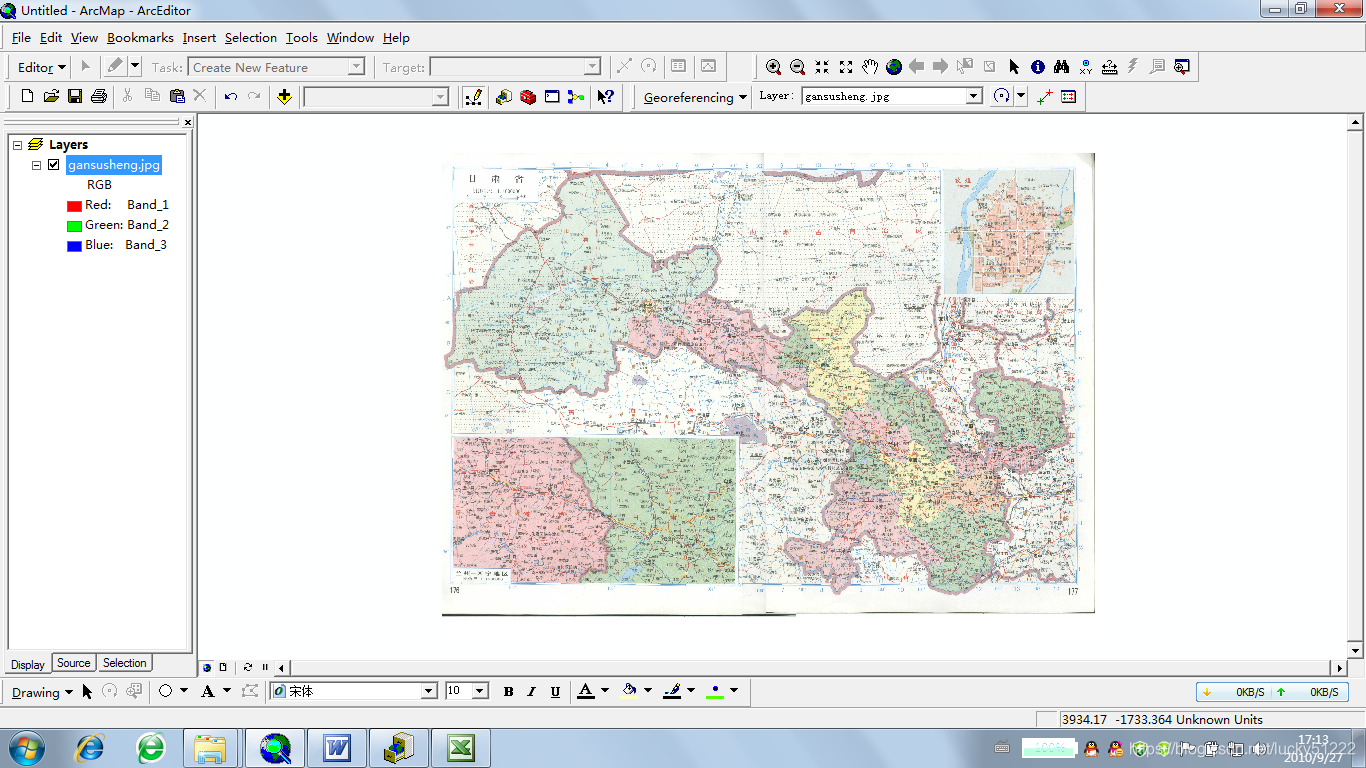Click Add Control Points in Georeferencing toolbar
This screenshot has width=1366, height=768.
pos(1045,97)
